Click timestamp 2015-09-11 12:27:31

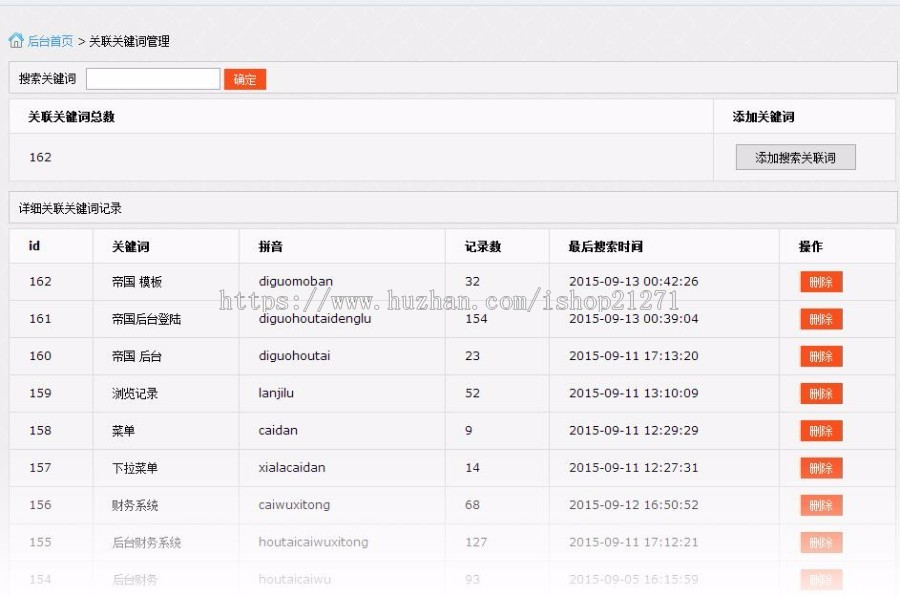pos(634,468)
